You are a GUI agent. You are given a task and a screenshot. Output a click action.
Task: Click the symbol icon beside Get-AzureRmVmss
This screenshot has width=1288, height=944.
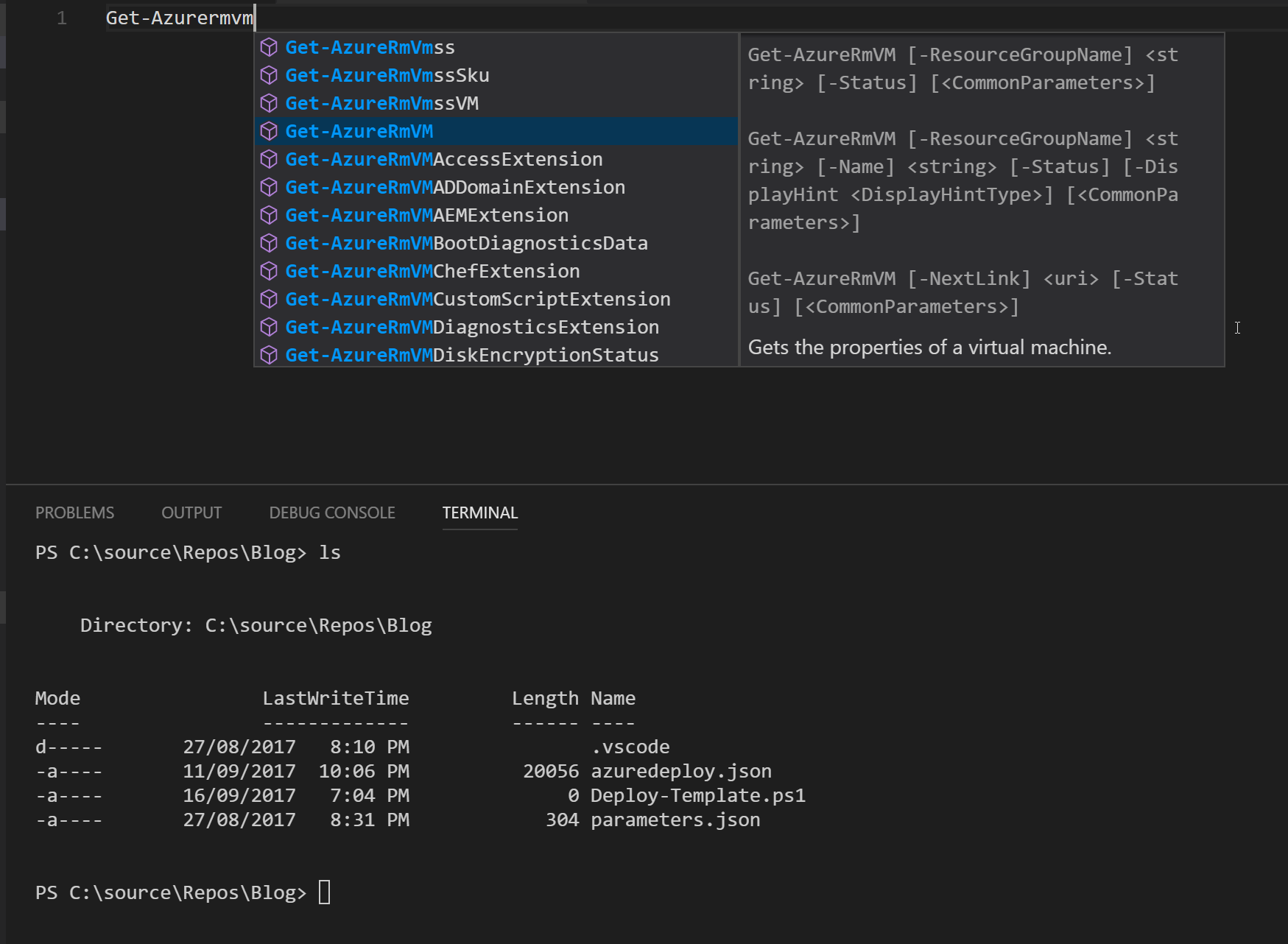pos(270,46)
